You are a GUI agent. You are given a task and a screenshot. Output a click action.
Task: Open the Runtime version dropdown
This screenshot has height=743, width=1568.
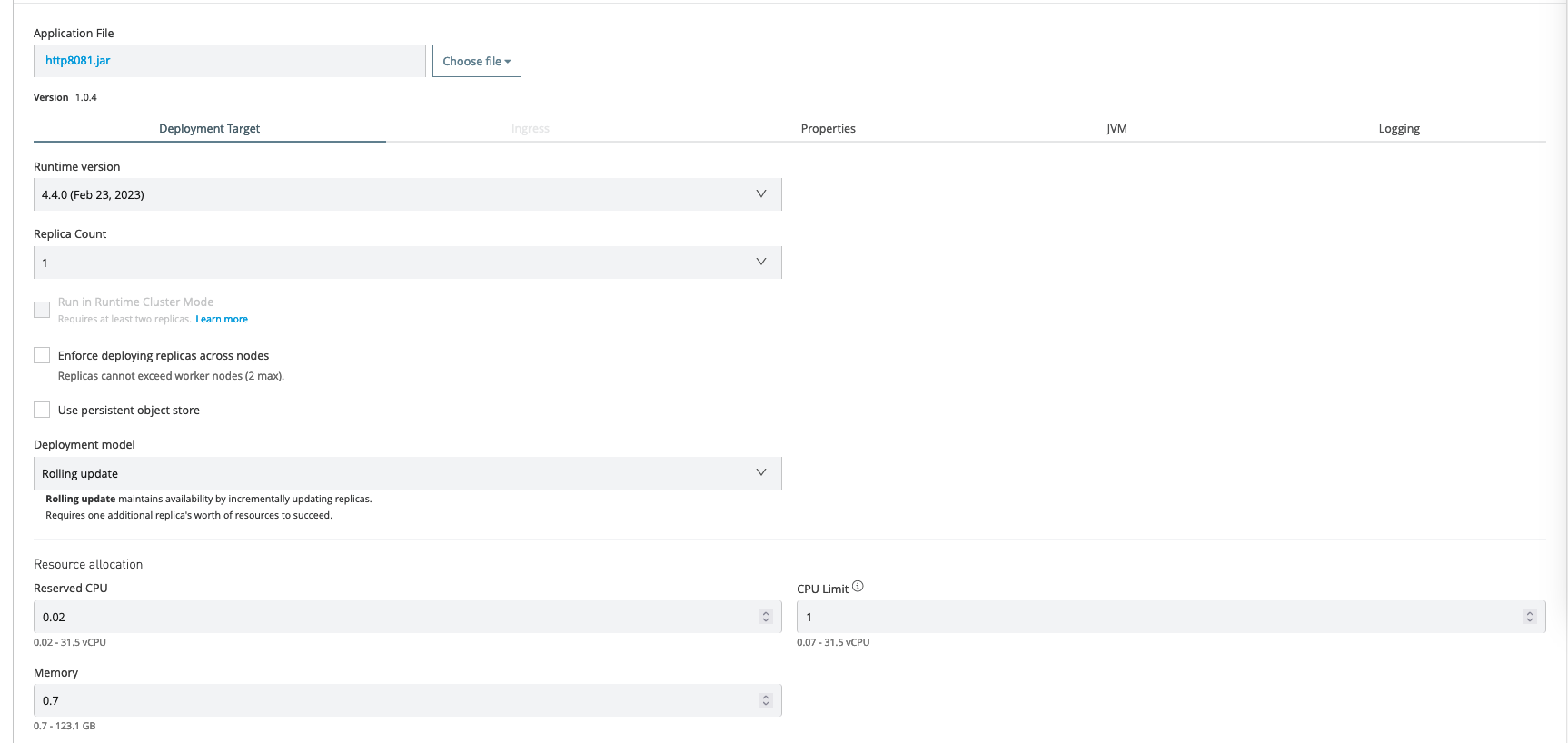click(407, 194)
